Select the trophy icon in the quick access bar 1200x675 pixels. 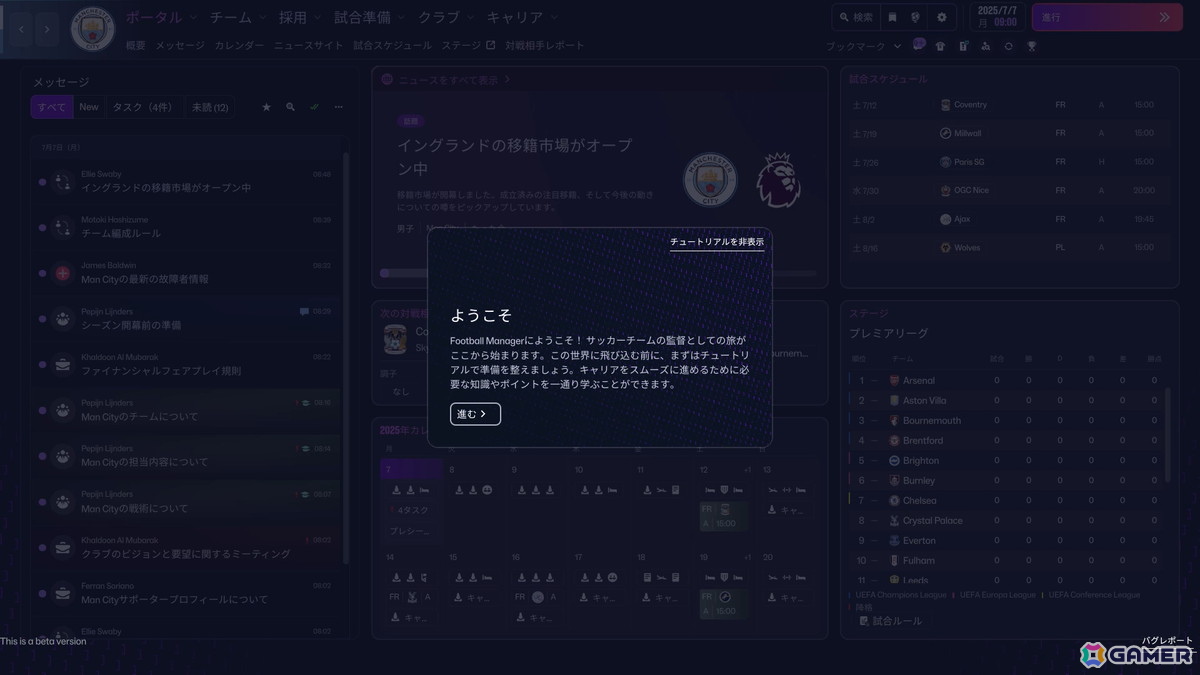1031,46
